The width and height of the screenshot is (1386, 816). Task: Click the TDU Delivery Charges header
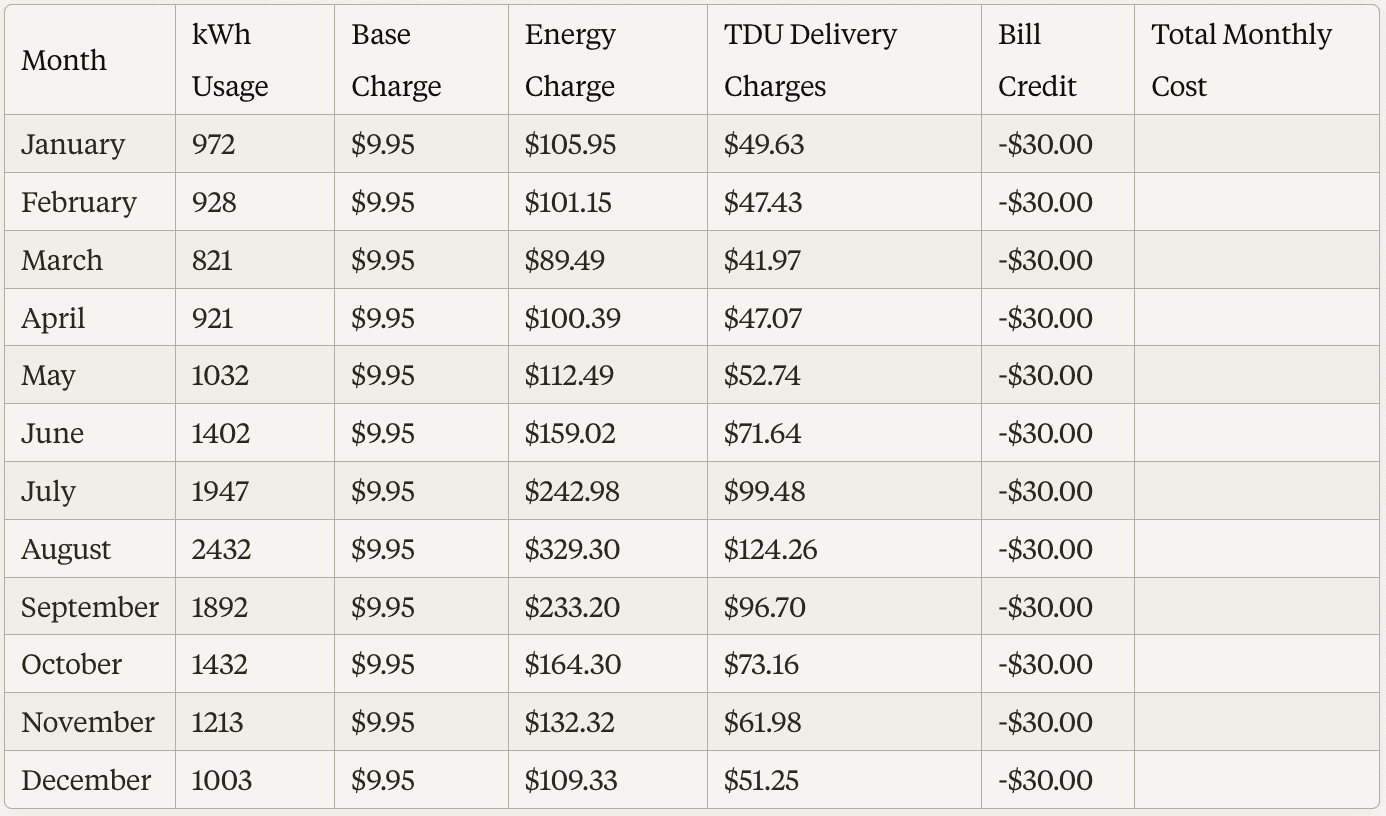810,60
